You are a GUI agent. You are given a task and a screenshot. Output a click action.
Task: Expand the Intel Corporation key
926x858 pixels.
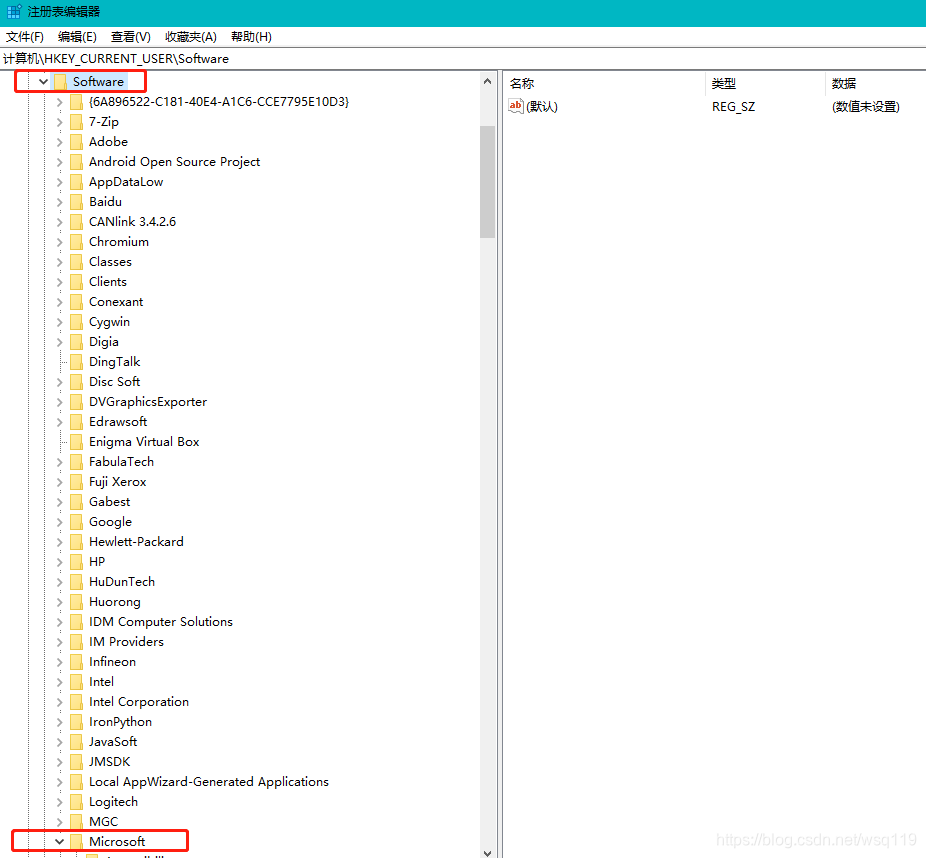coord(59,702)
